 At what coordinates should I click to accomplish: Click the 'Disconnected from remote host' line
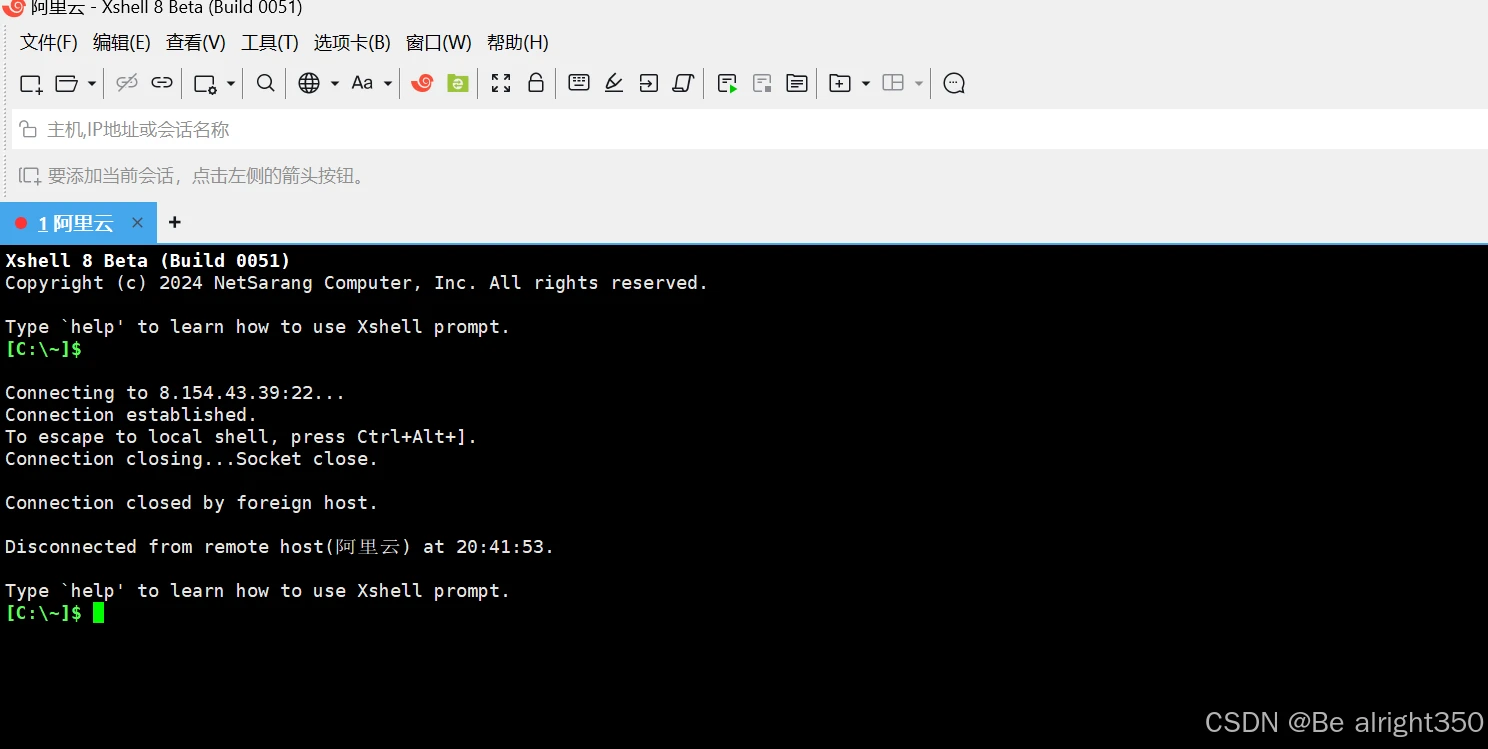tap(279, 547)
